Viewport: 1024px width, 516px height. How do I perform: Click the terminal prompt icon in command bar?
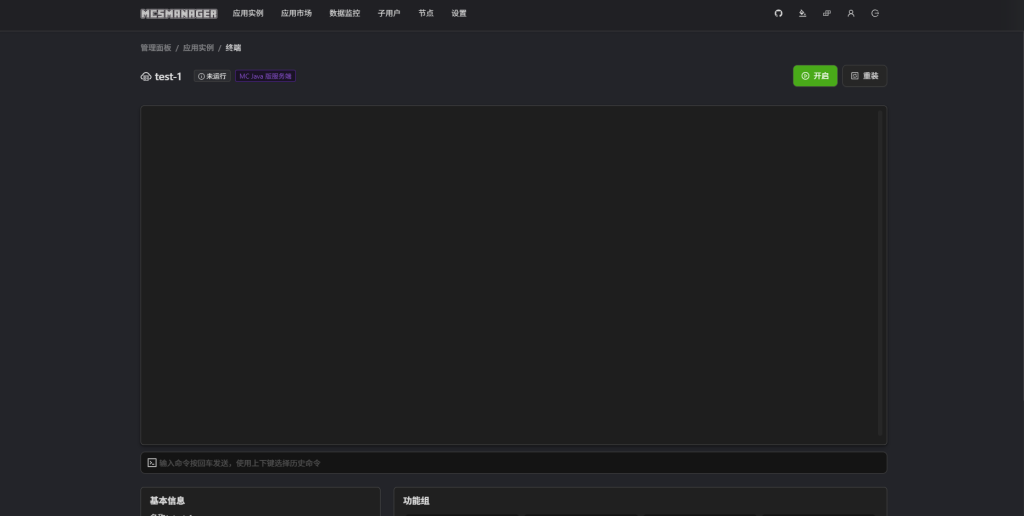tap(152, 463)
